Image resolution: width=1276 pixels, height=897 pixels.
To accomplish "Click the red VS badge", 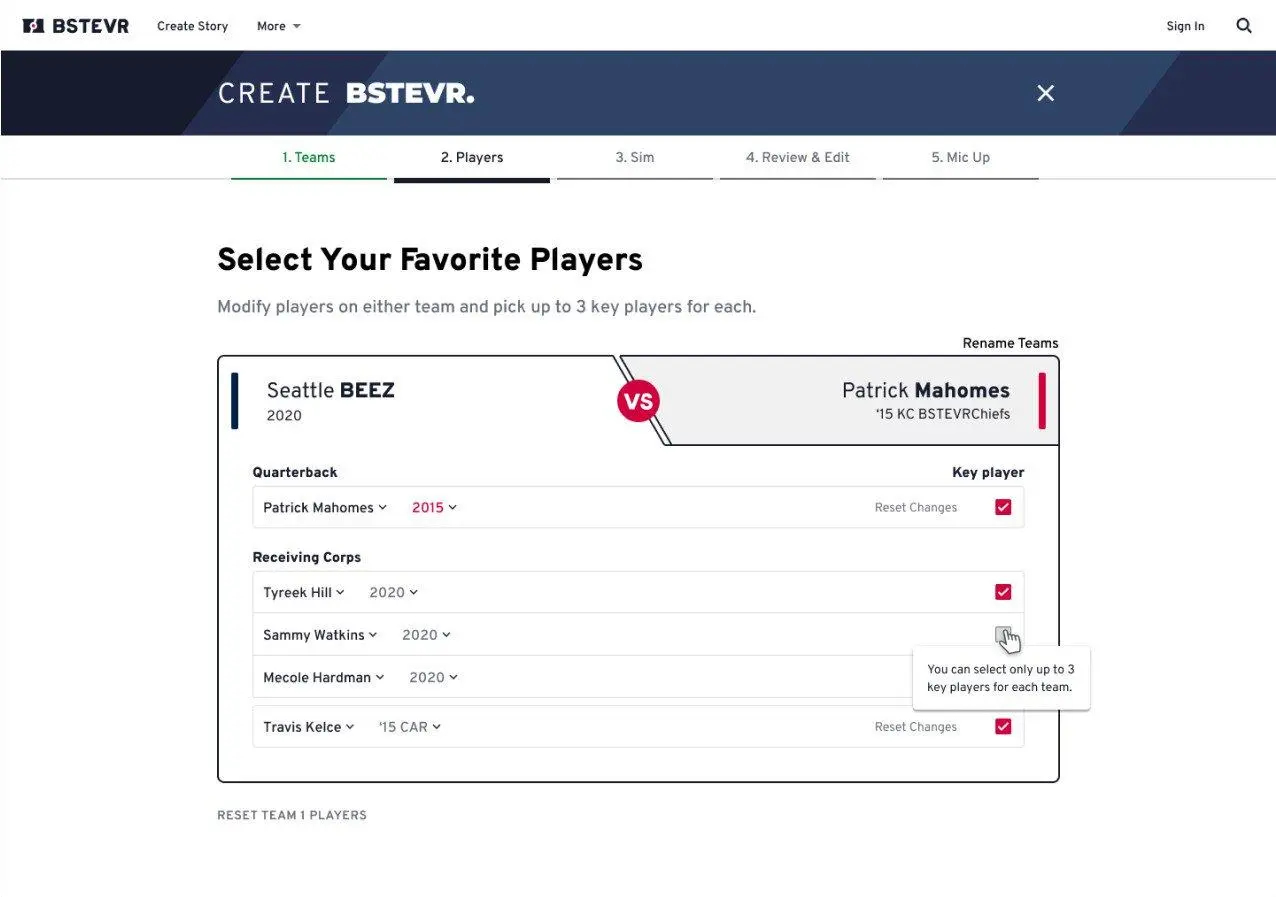I will point(638,401).
